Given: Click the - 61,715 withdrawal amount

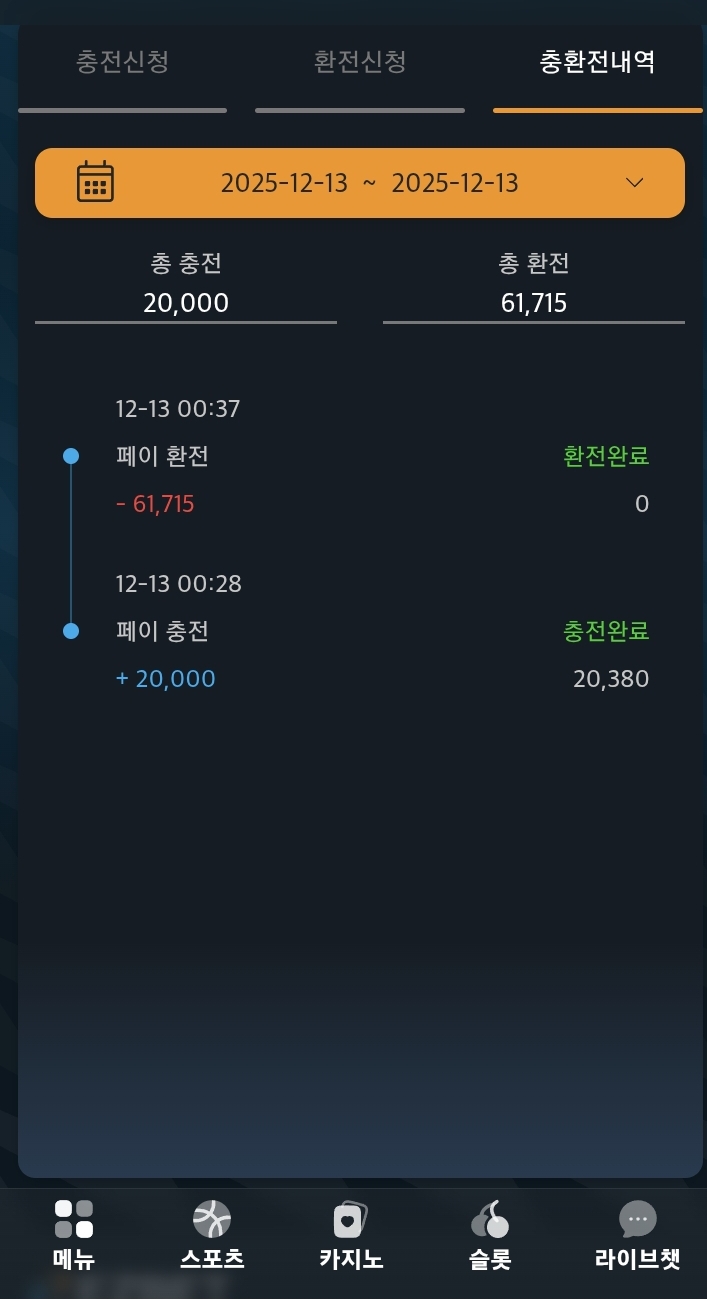Looking at the screenshot, I should click(155, 504).
